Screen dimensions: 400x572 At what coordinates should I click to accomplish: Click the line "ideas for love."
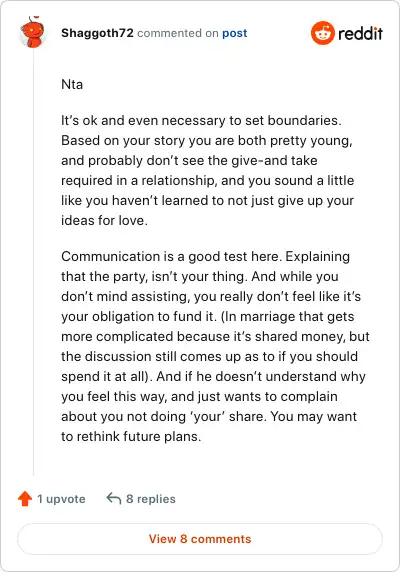coord(104,220)
